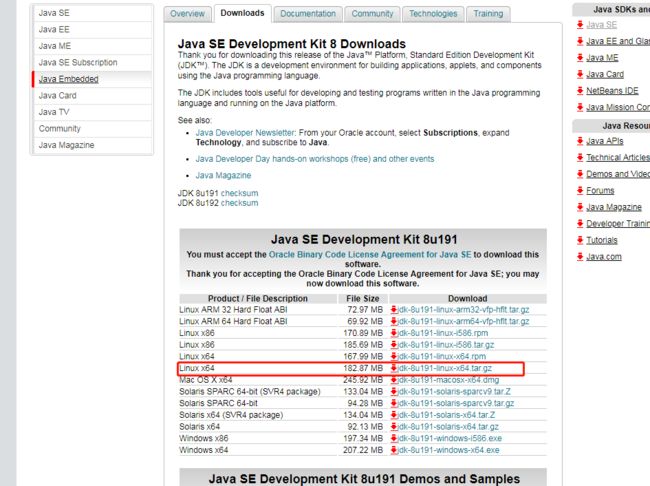Open Community in left sidebar
This screenshot has width=650, height=486.
92,129
